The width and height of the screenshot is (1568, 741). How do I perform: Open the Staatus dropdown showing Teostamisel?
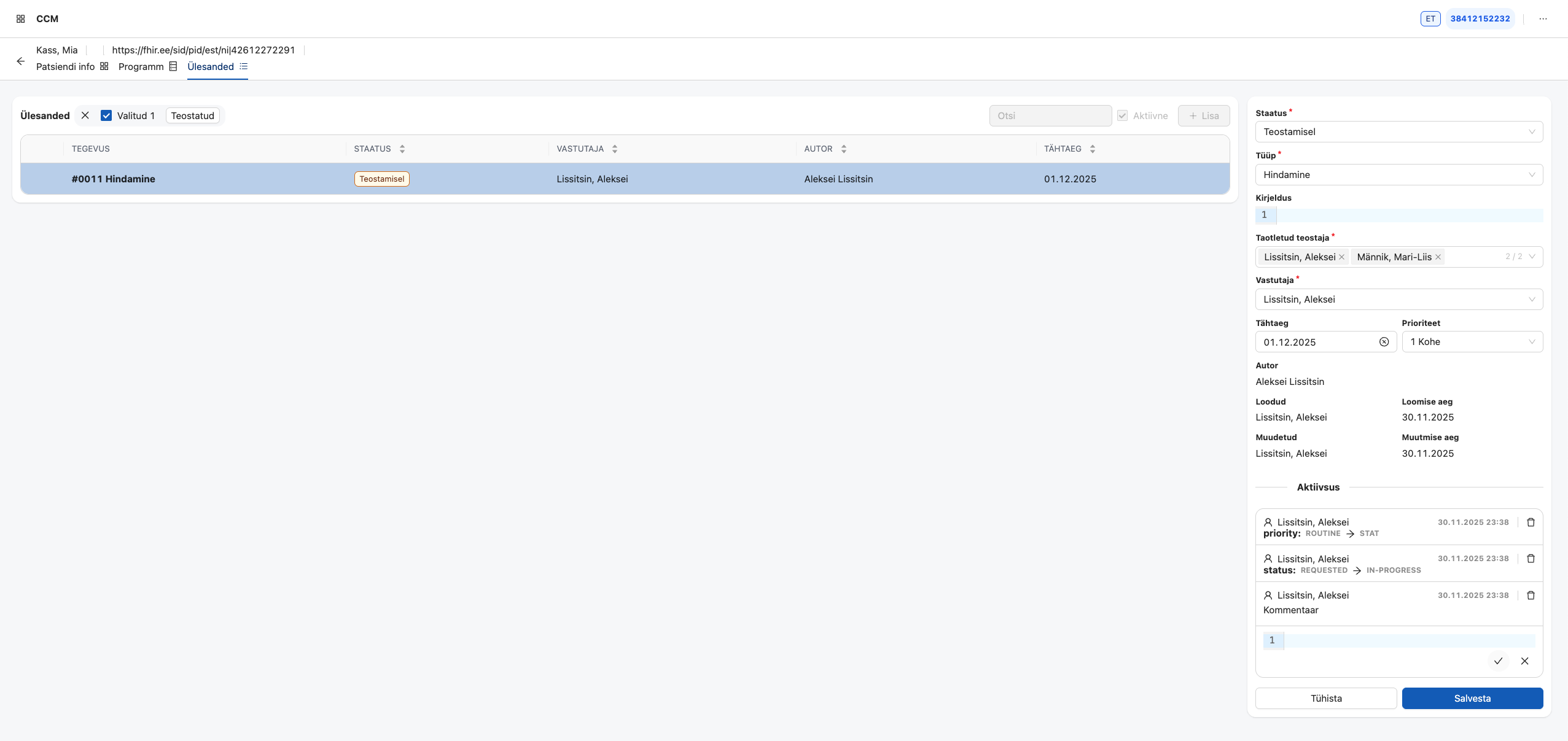tap(1398, 131)
